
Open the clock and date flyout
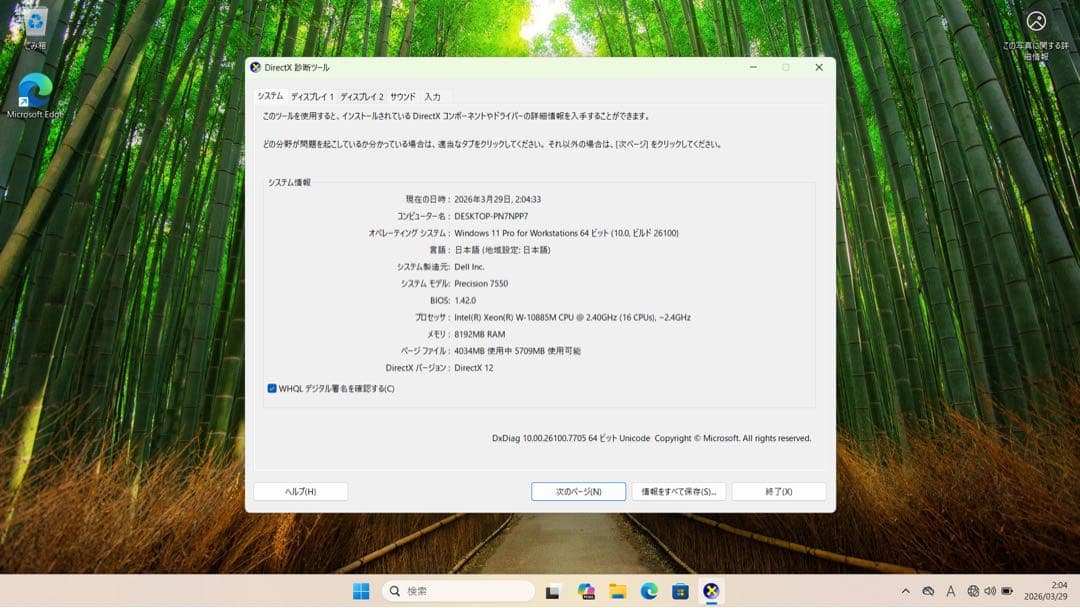click(1045, 591)
